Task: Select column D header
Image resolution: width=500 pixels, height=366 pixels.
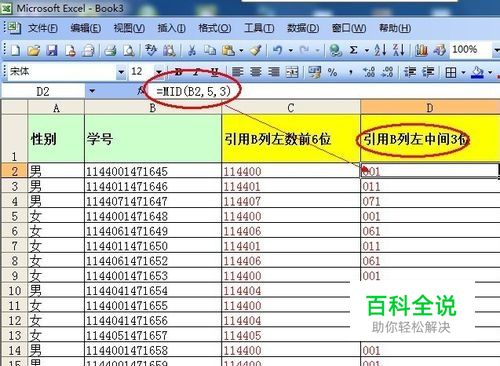Action: 430,108
